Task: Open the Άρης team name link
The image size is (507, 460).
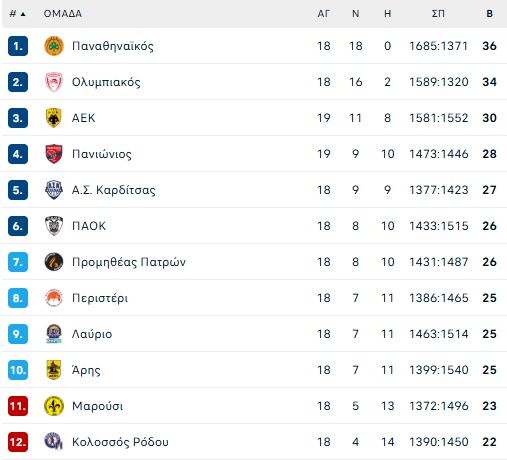Action: click(x=86, y=370)
